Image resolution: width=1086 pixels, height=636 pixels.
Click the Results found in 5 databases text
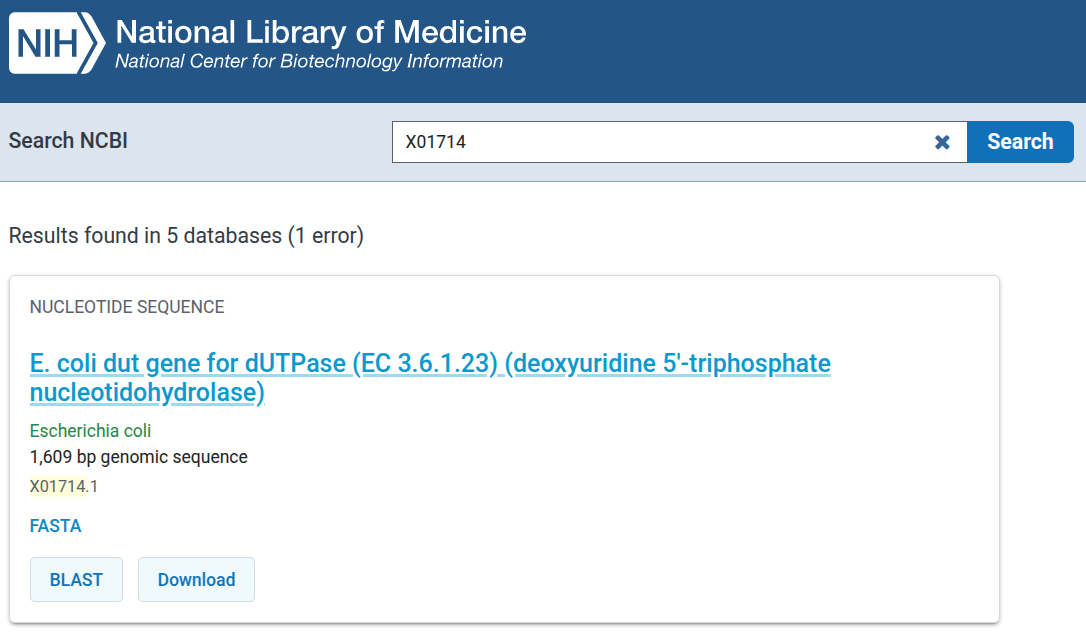click(x=145, y=236)
